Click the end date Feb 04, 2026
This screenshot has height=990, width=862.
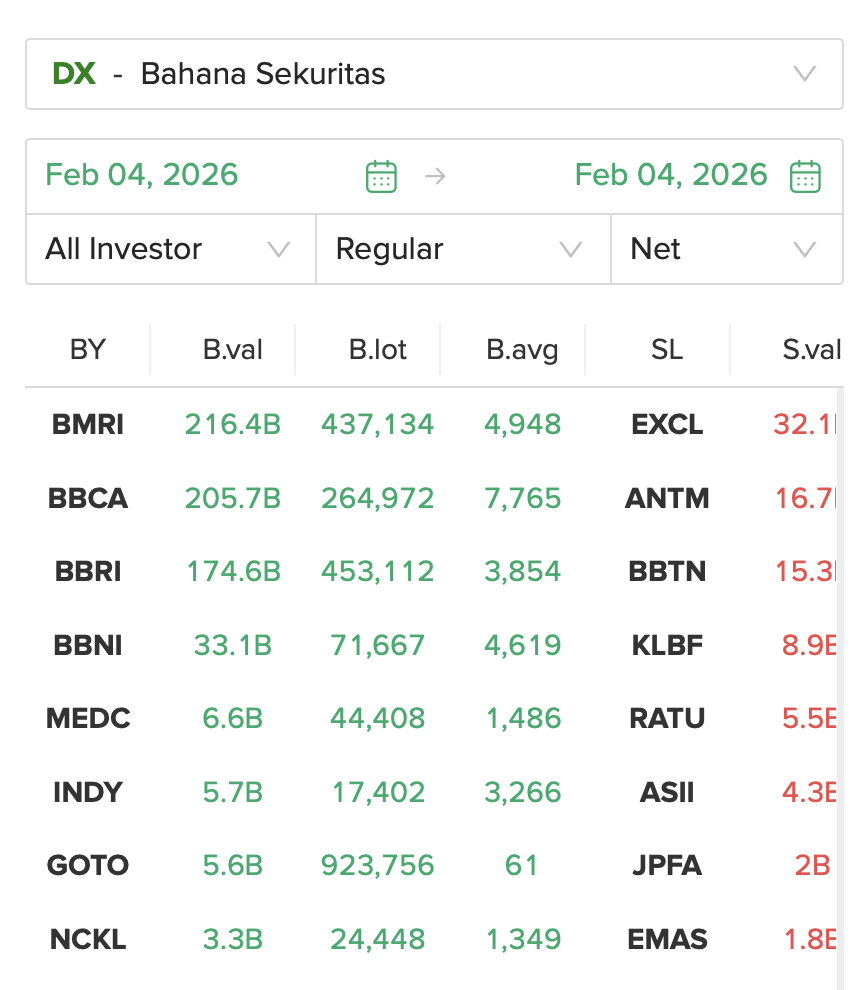[670, 175]
